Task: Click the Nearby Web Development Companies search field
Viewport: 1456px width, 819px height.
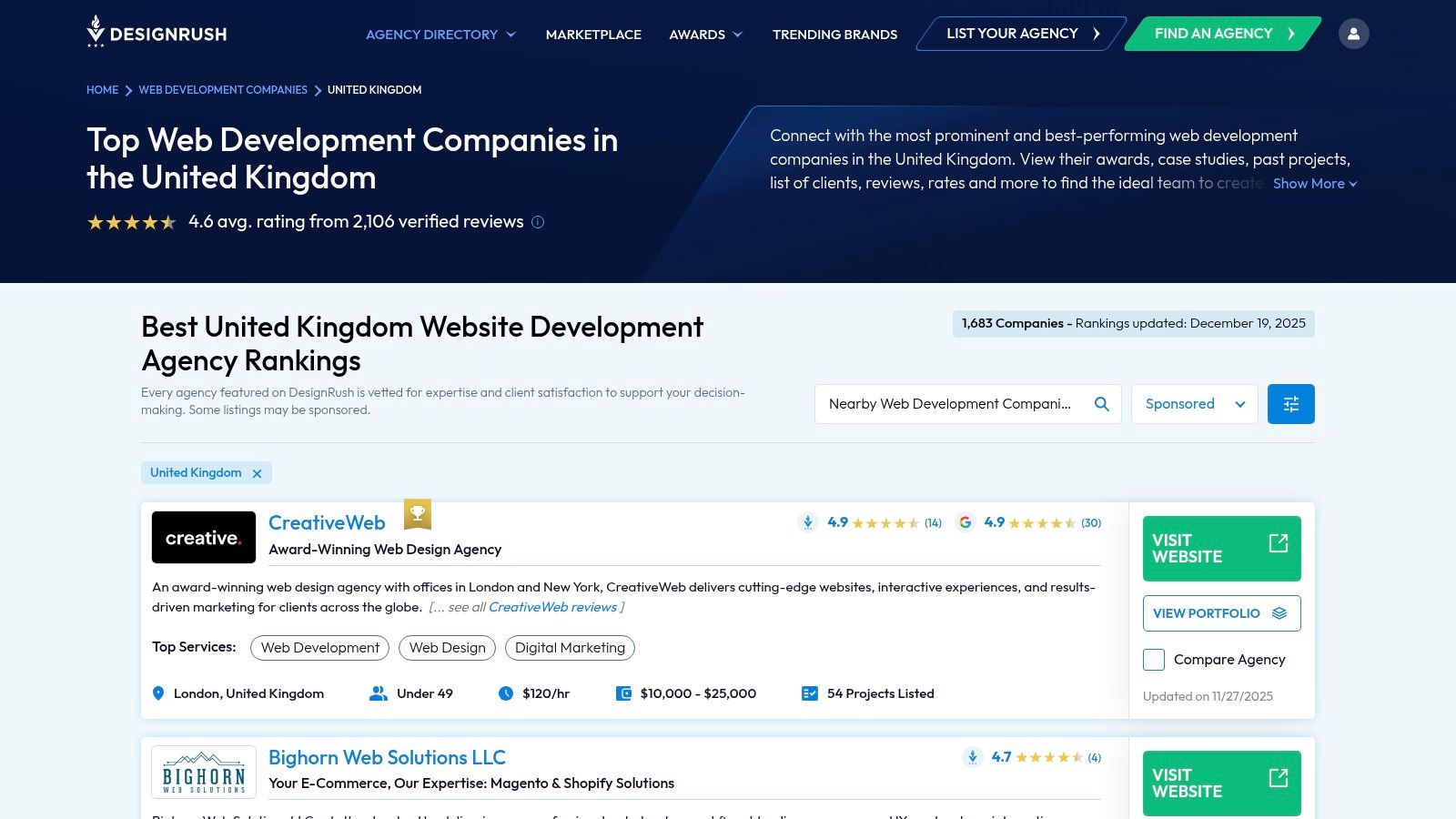Action: pos(950,404)
